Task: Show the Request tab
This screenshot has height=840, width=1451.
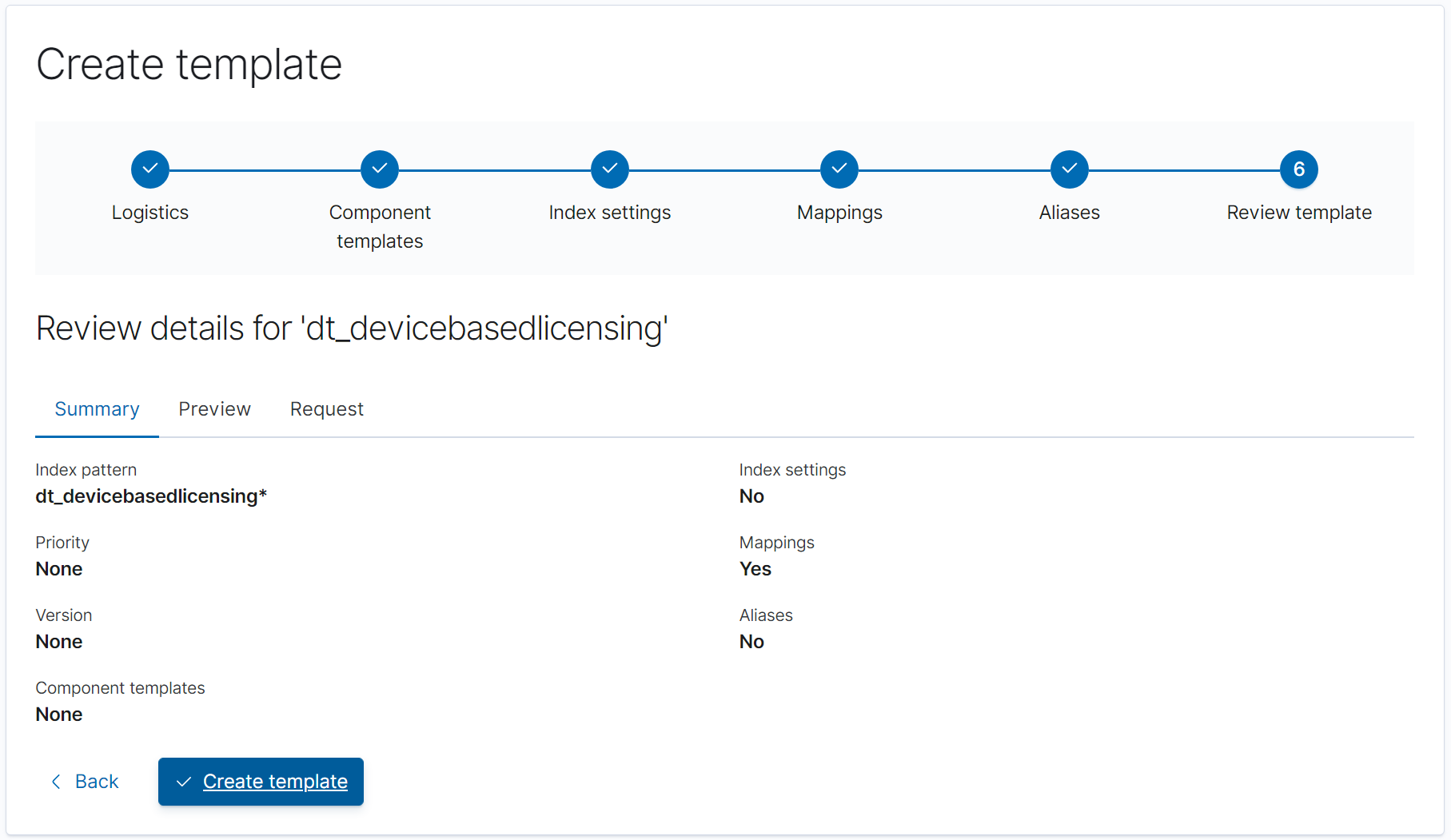Action: pyautogui.click(x=326, y=409)
